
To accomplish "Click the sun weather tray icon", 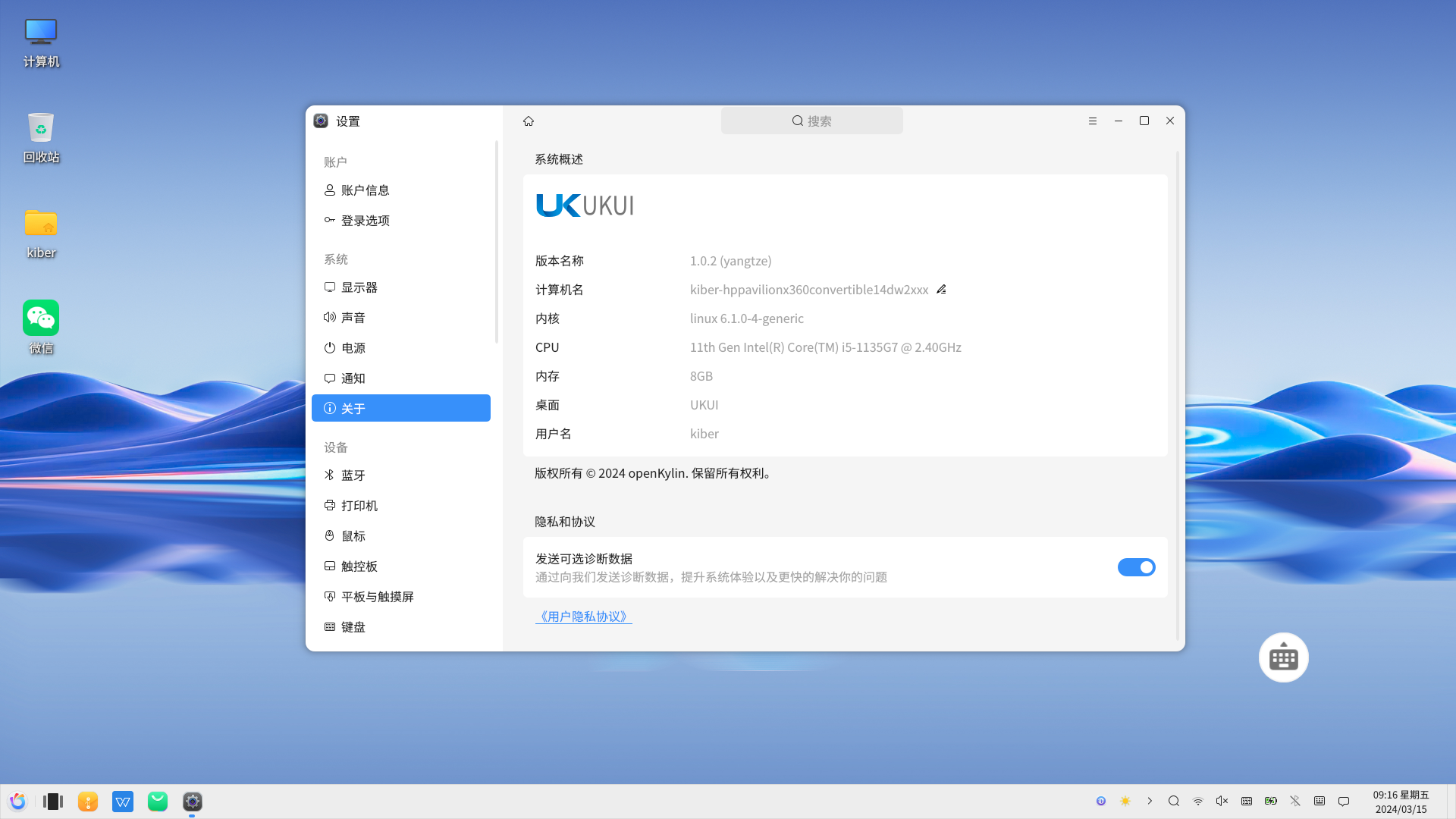I will 1125,802.
